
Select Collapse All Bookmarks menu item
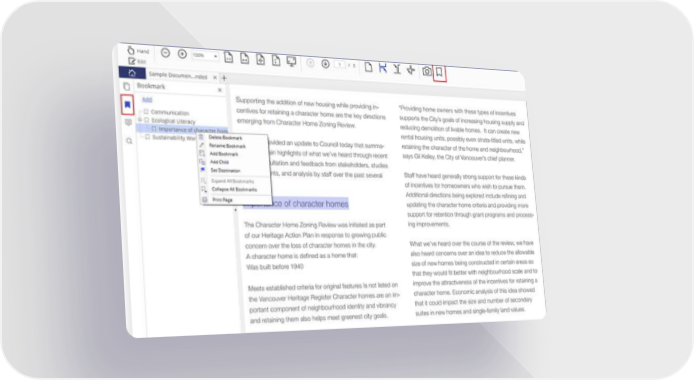point(235,189)
